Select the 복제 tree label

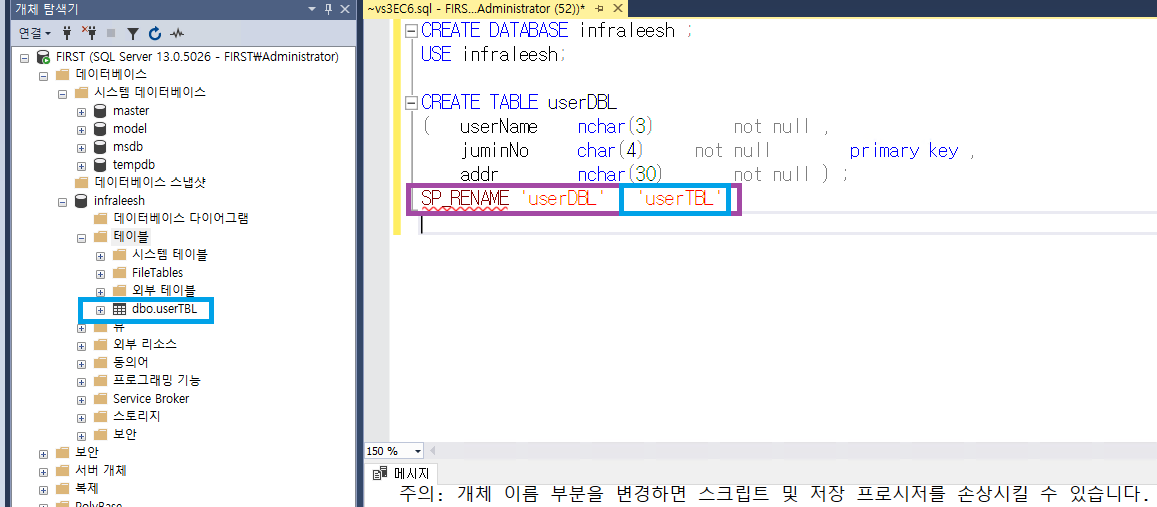pos(86,488)
